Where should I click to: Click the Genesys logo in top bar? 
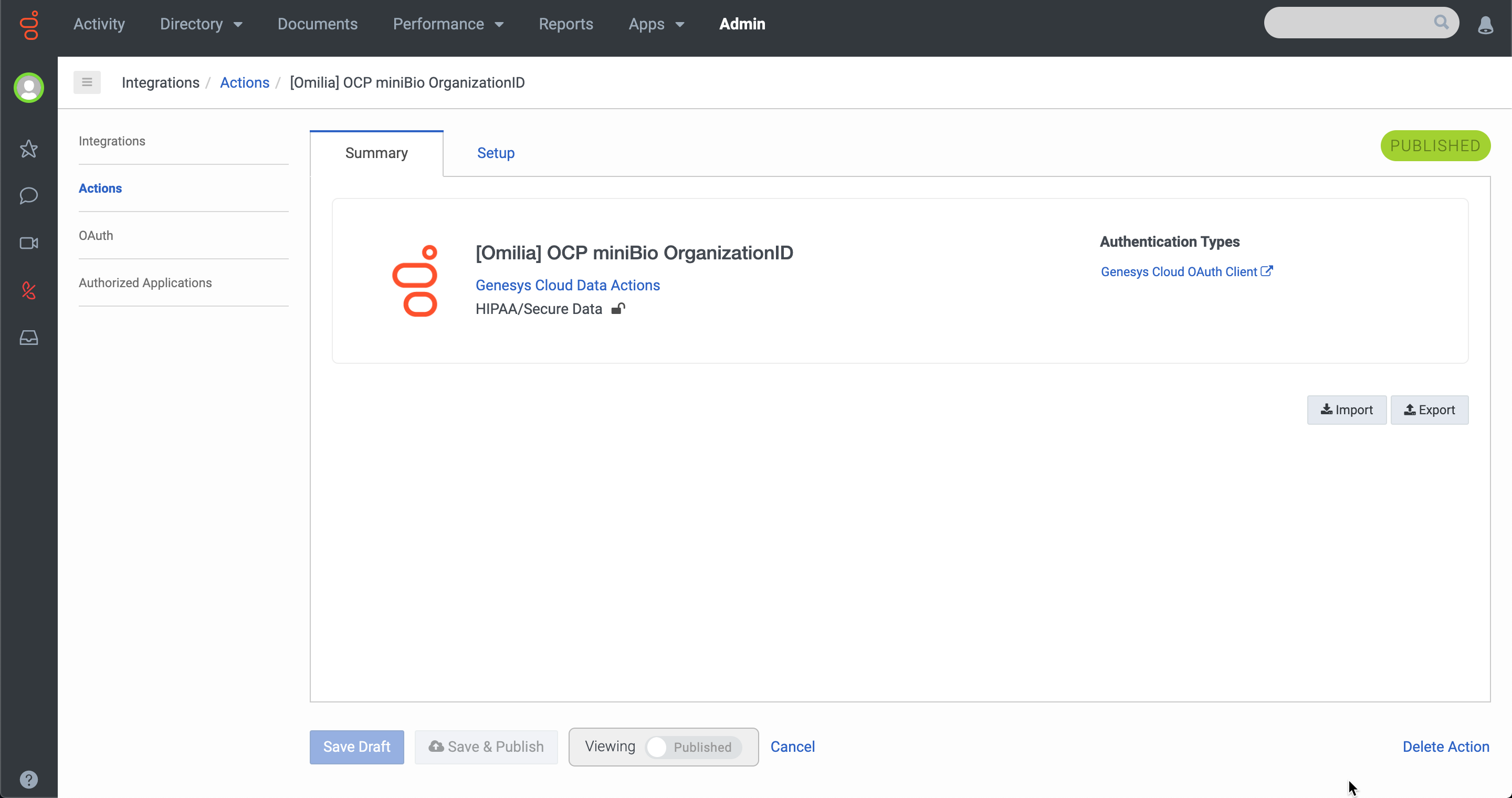click(29, 25)
